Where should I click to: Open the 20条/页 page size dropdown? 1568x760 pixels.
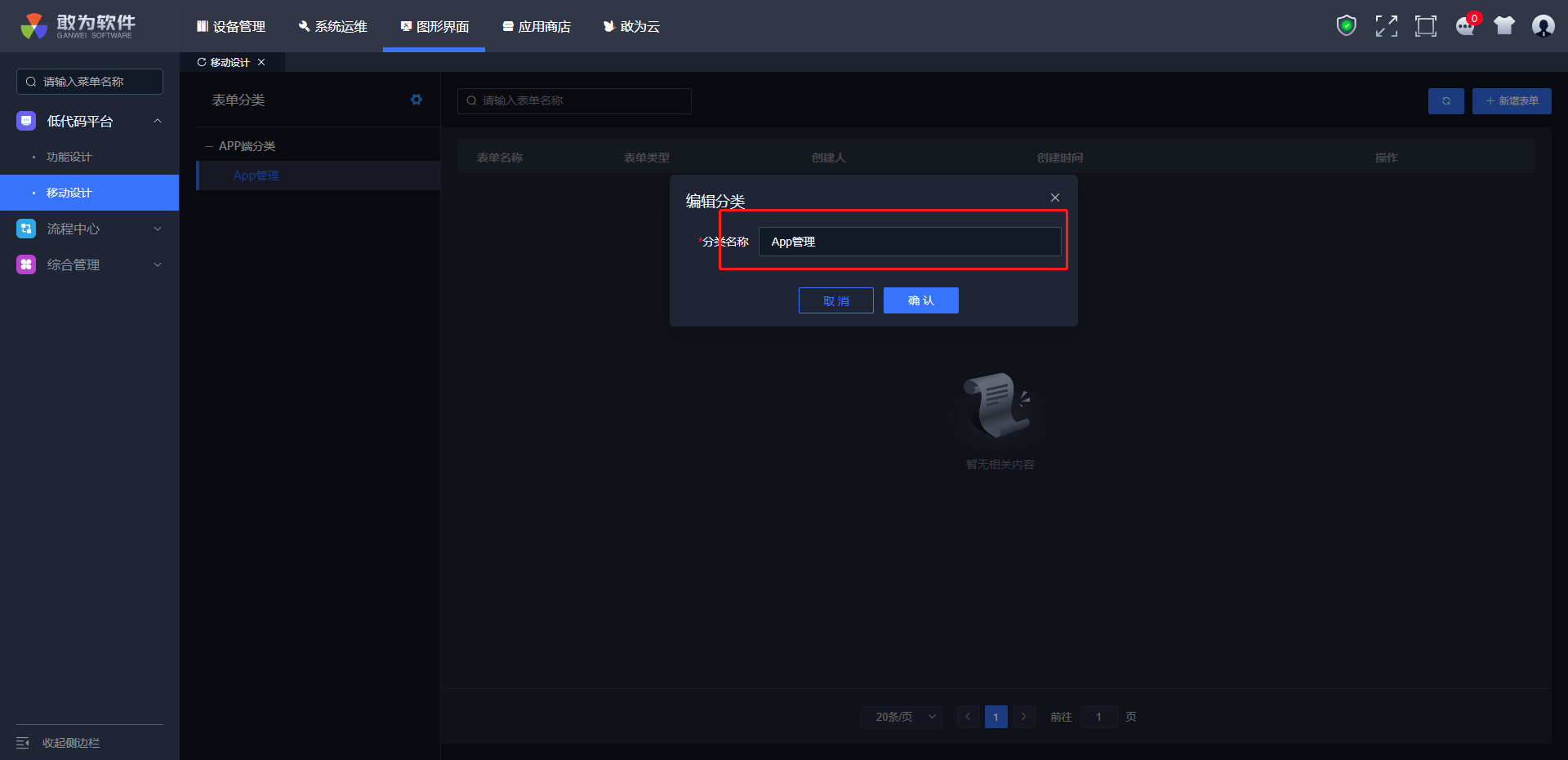coord(902,717)
